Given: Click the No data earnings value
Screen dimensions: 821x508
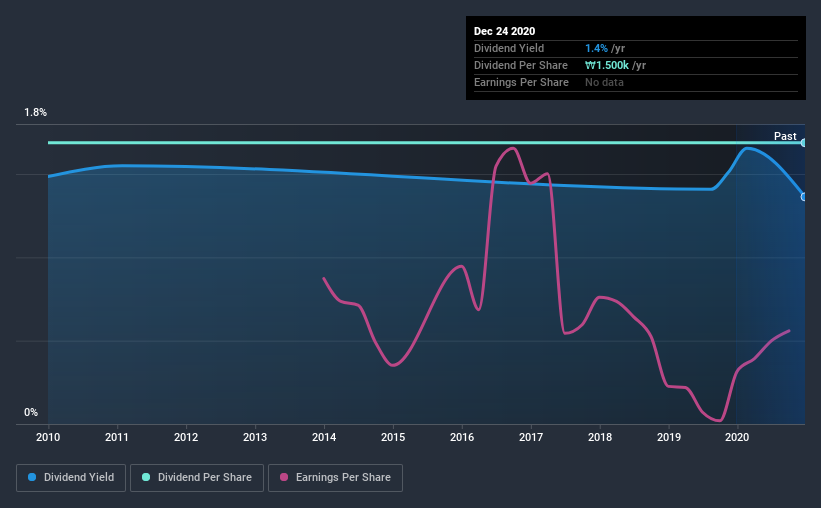Looking at the screenshot, I should point(604,82).
